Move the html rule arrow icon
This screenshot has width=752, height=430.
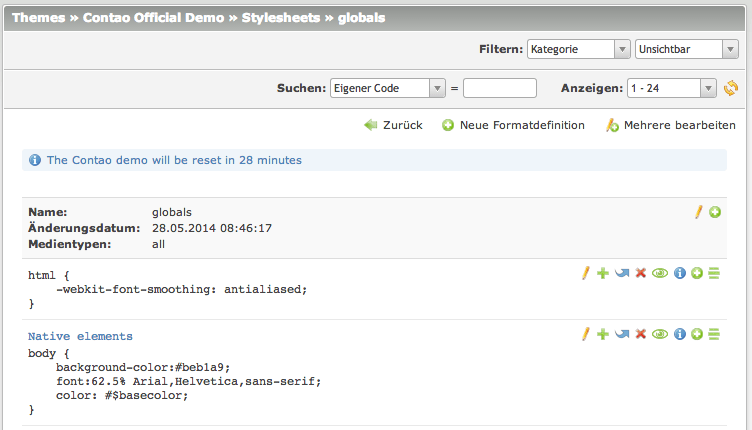point(622,273)
